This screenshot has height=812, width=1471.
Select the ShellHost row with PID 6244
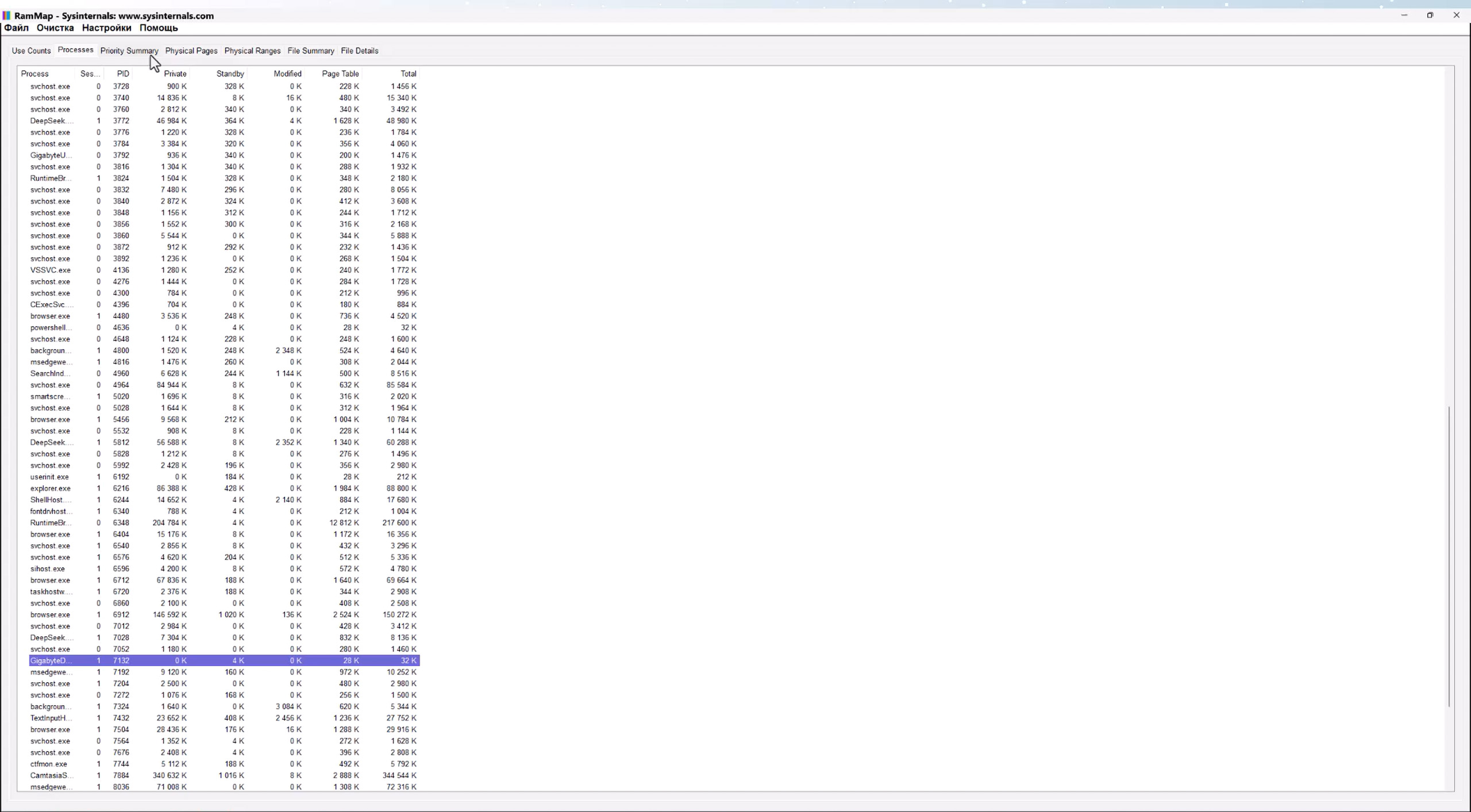(224, 500)
